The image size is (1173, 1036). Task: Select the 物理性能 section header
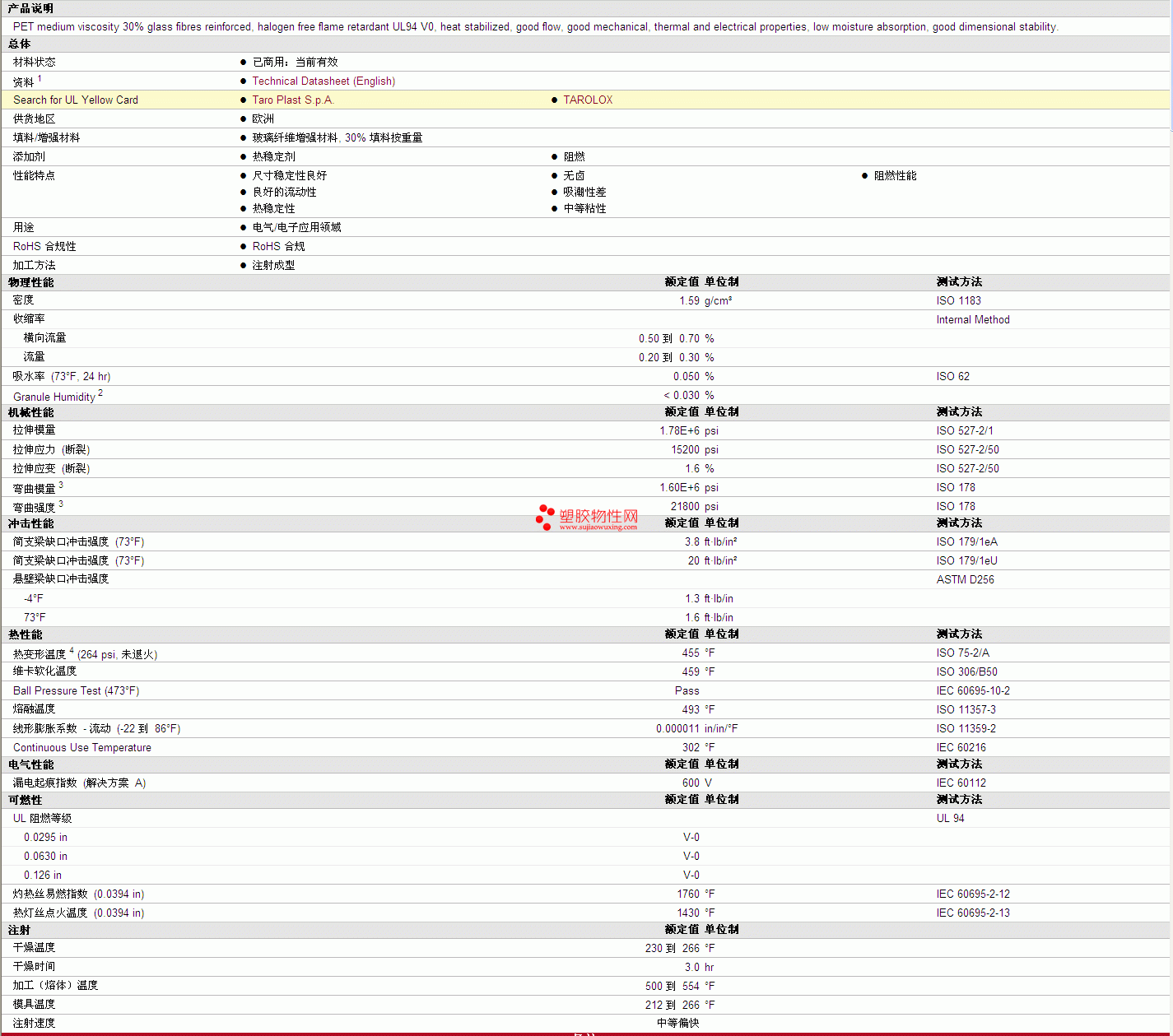click(30, 282)
